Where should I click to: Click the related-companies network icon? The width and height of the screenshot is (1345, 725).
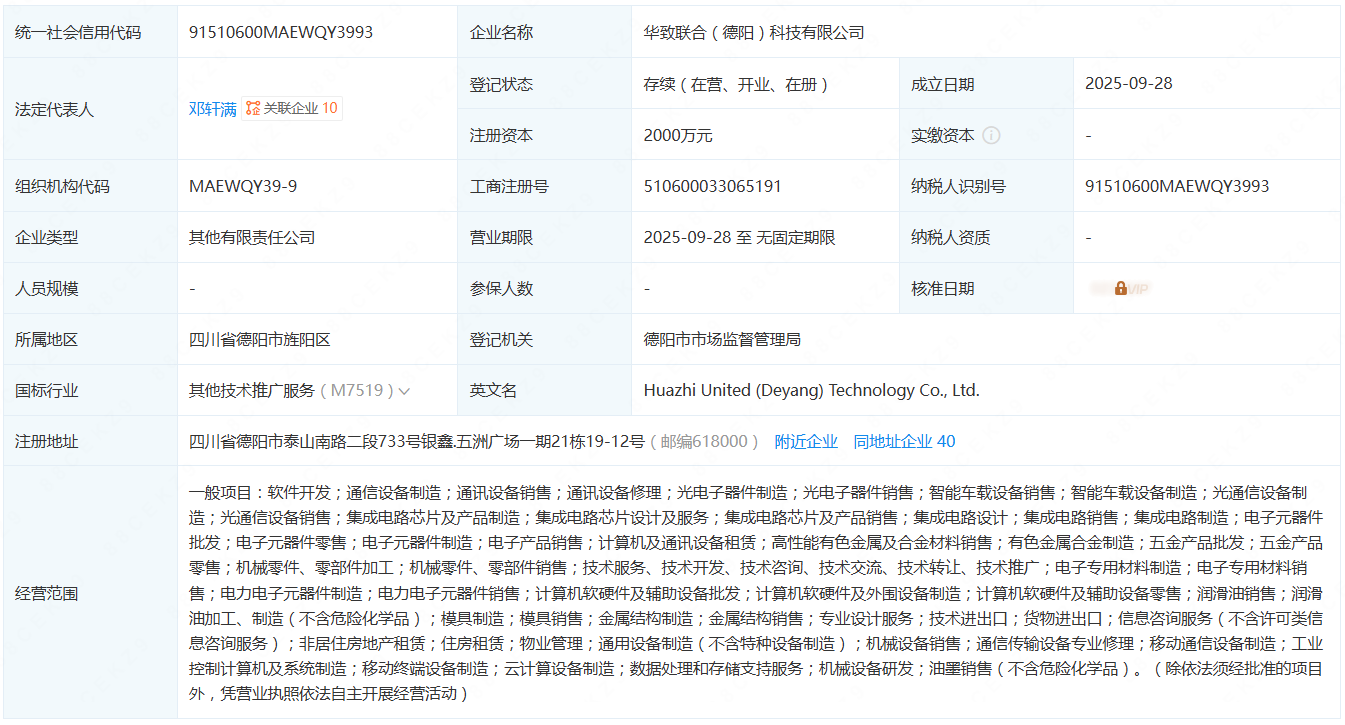253,109
